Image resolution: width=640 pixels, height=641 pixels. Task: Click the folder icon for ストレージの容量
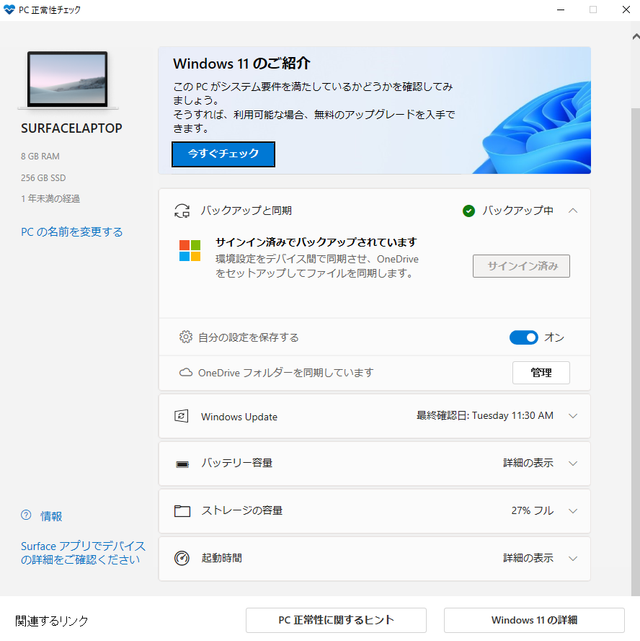pos(182,511)
